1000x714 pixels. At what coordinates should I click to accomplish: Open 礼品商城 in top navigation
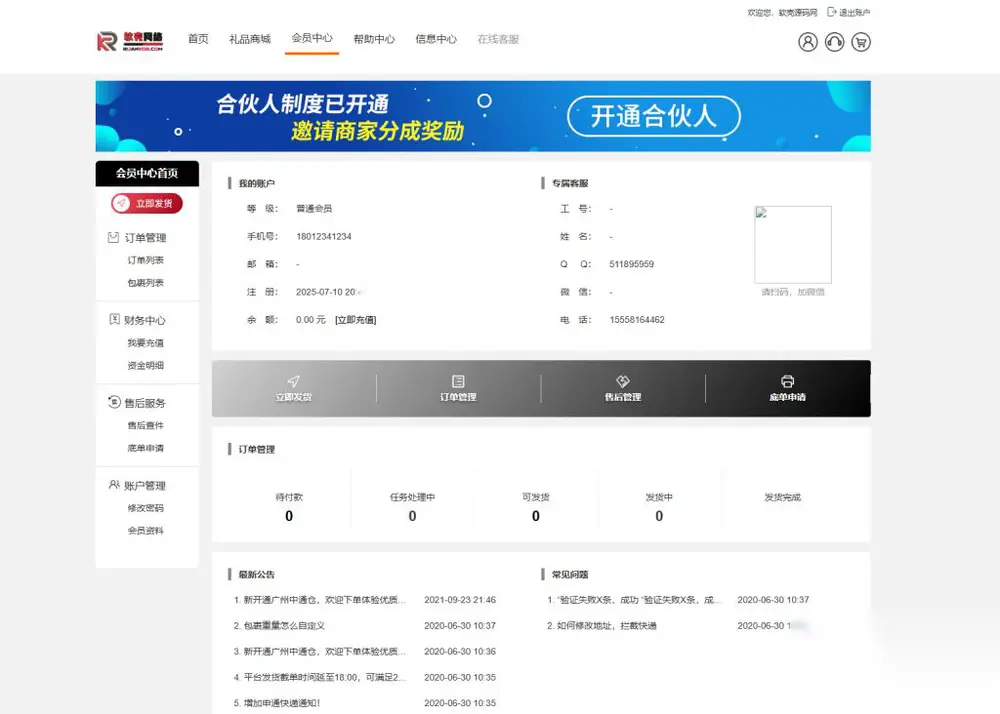point(250,39)
